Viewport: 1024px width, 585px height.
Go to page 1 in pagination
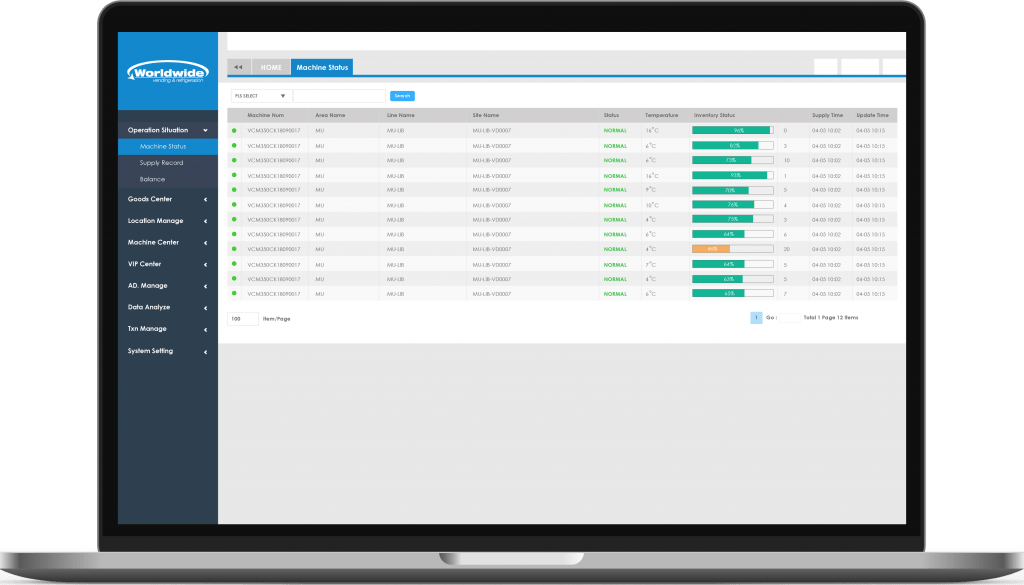pos(756,317)
